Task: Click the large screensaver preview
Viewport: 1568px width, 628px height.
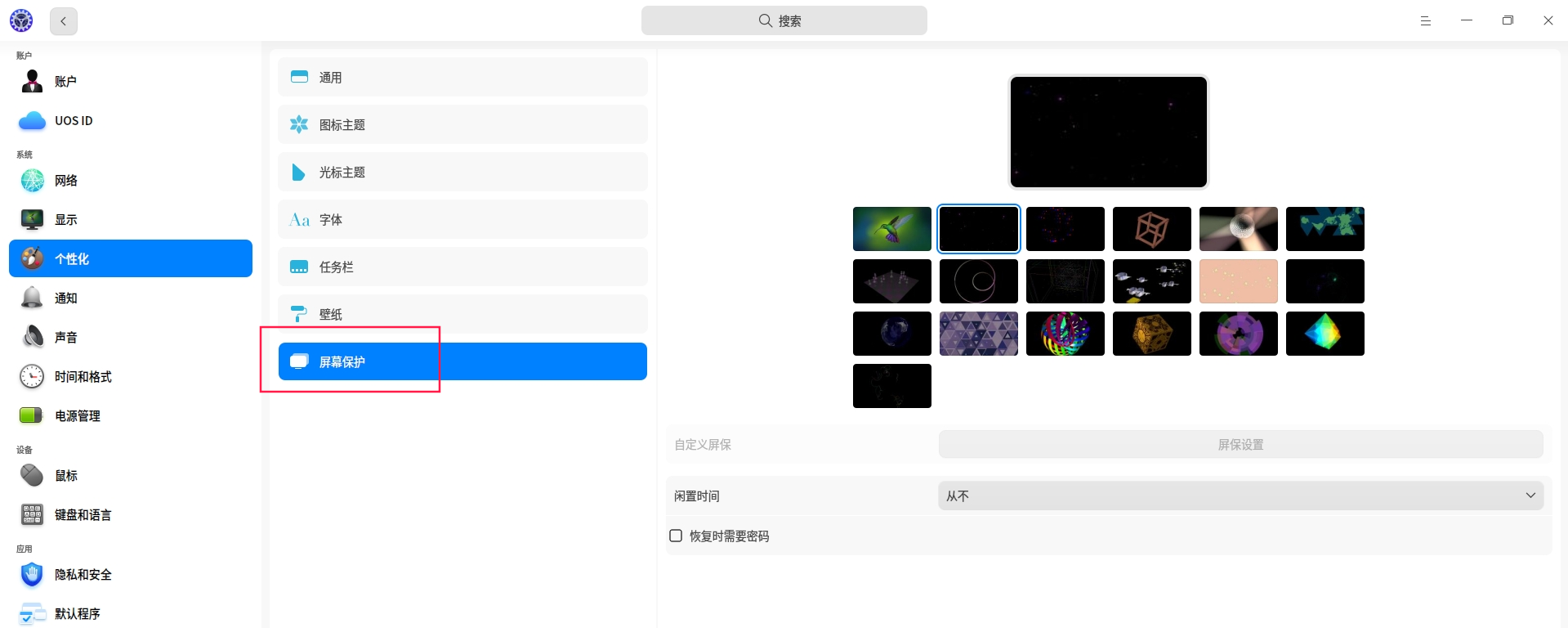Action: pyautogui.click(x=1109, y=132)
